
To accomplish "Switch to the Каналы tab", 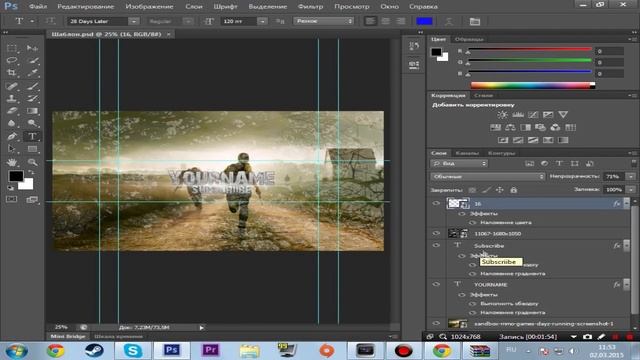I will point(467,153).
